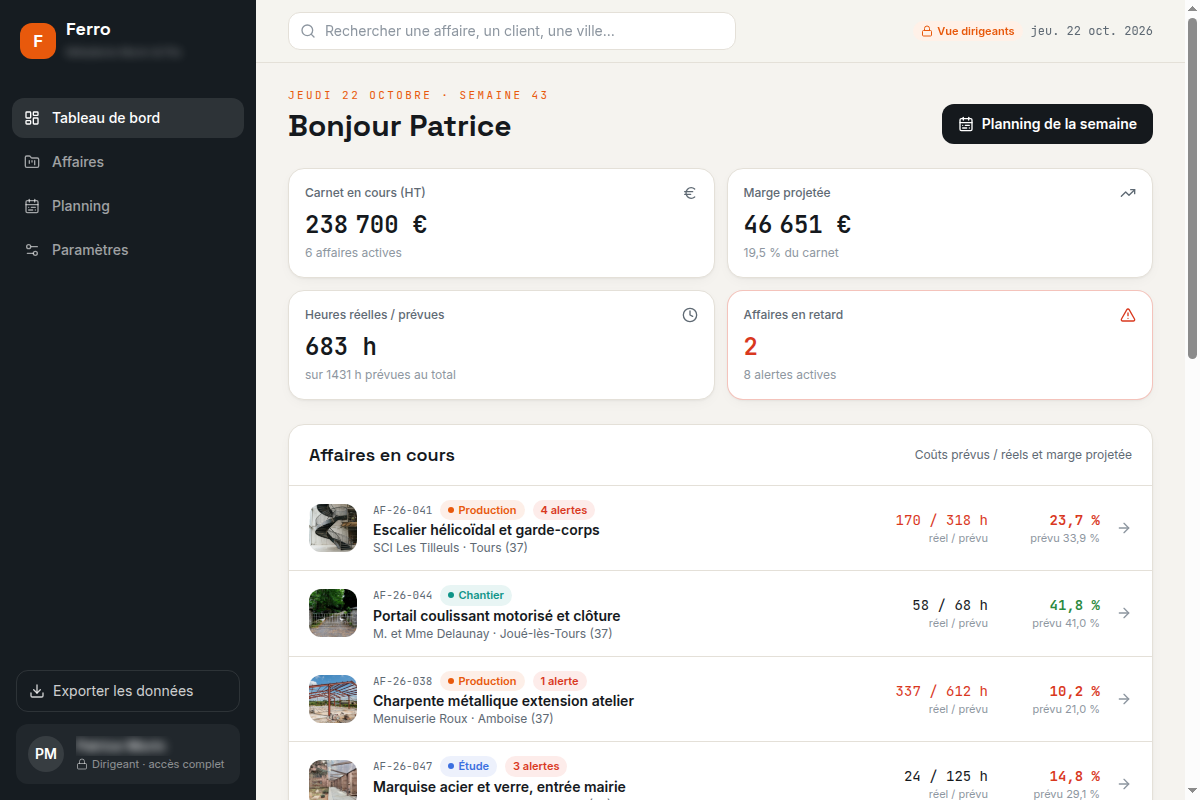Focus the Rechercher une affaire search field
Viewport: 1200px width, 800px height.
(512, 31)
